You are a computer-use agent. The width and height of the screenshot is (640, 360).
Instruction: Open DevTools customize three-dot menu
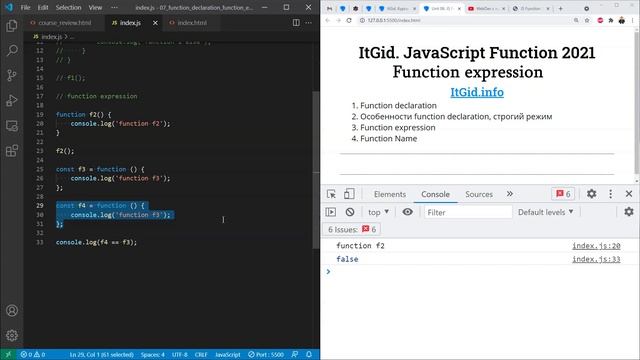[x=611, y=194]
